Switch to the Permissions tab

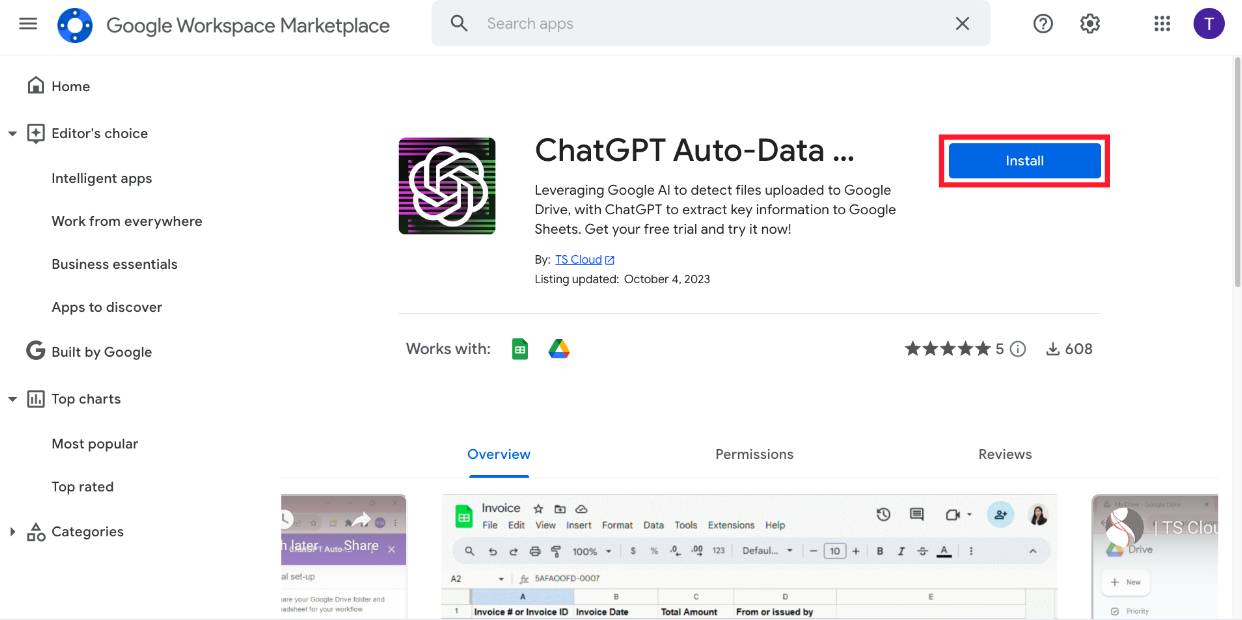tap(754, 454)
